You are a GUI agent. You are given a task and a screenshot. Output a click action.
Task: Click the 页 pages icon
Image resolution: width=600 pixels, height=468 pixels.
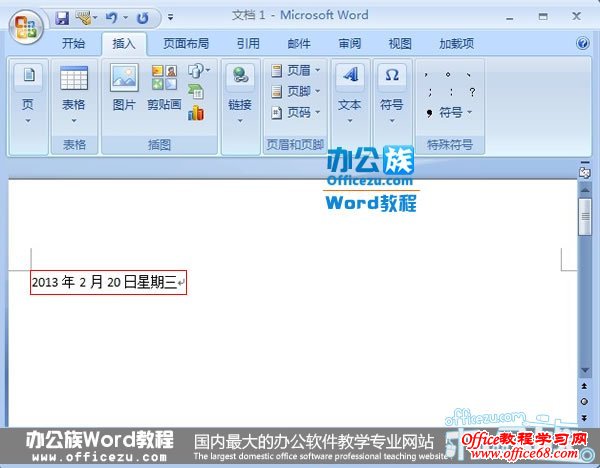point(28,78)
